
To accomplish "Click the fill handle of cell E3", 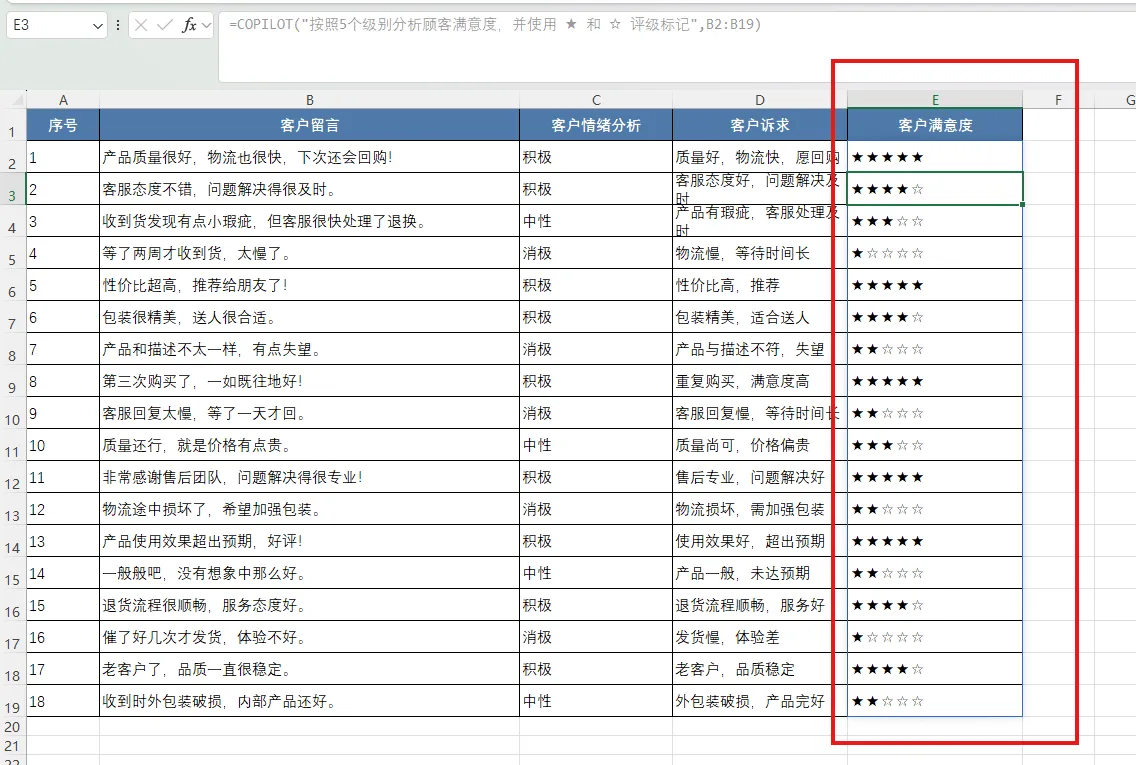I will pyautogui.click(x=1022, y=204).
